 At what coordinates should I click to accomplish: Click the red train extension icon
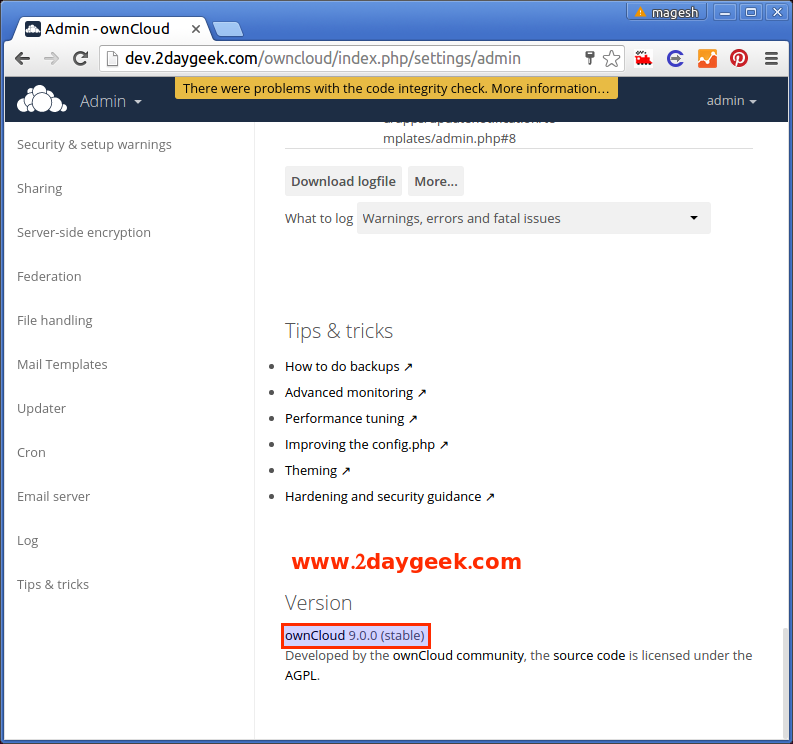[643, 59]
